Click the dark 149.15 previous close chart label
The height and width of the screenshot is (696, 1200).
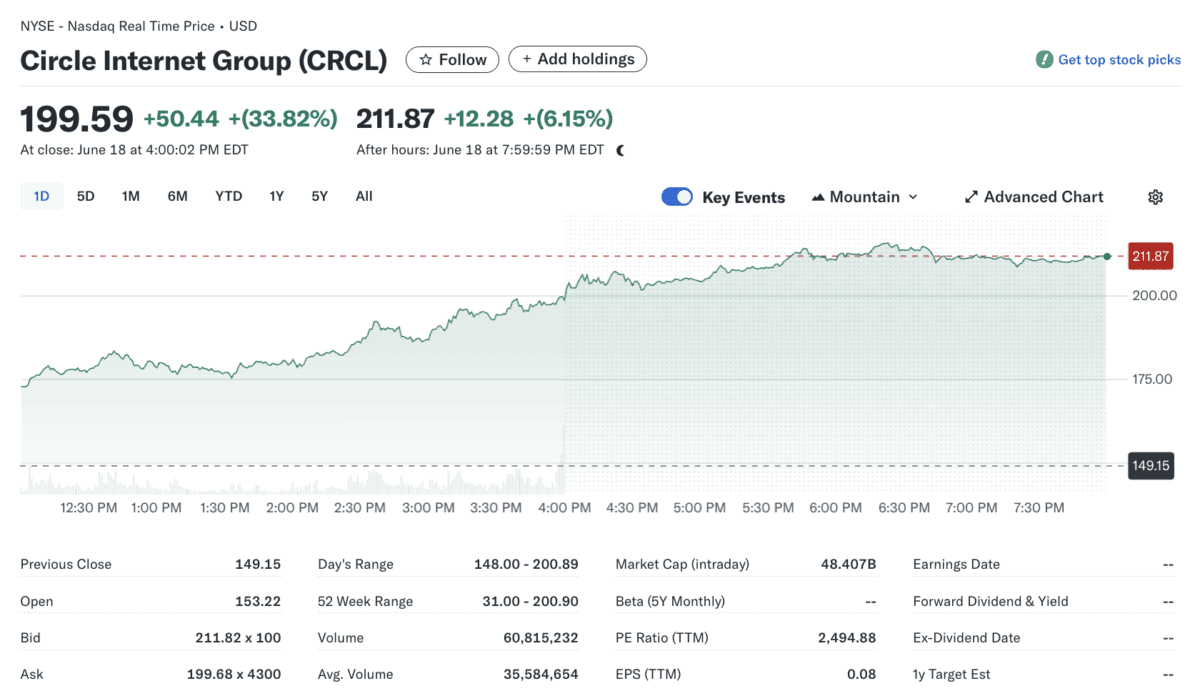pos(1150,465)
